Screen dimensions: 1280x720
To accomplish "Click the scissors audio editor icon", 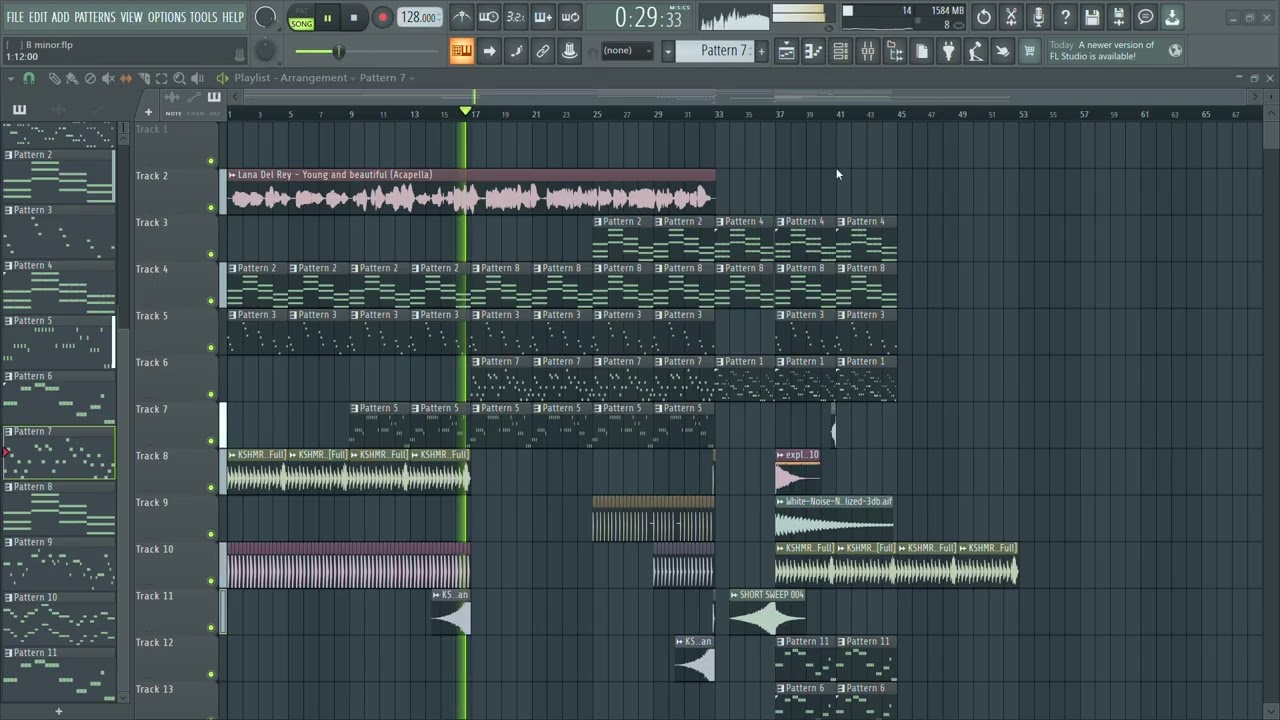I will pyautogui.click(x=1011, y=17).
